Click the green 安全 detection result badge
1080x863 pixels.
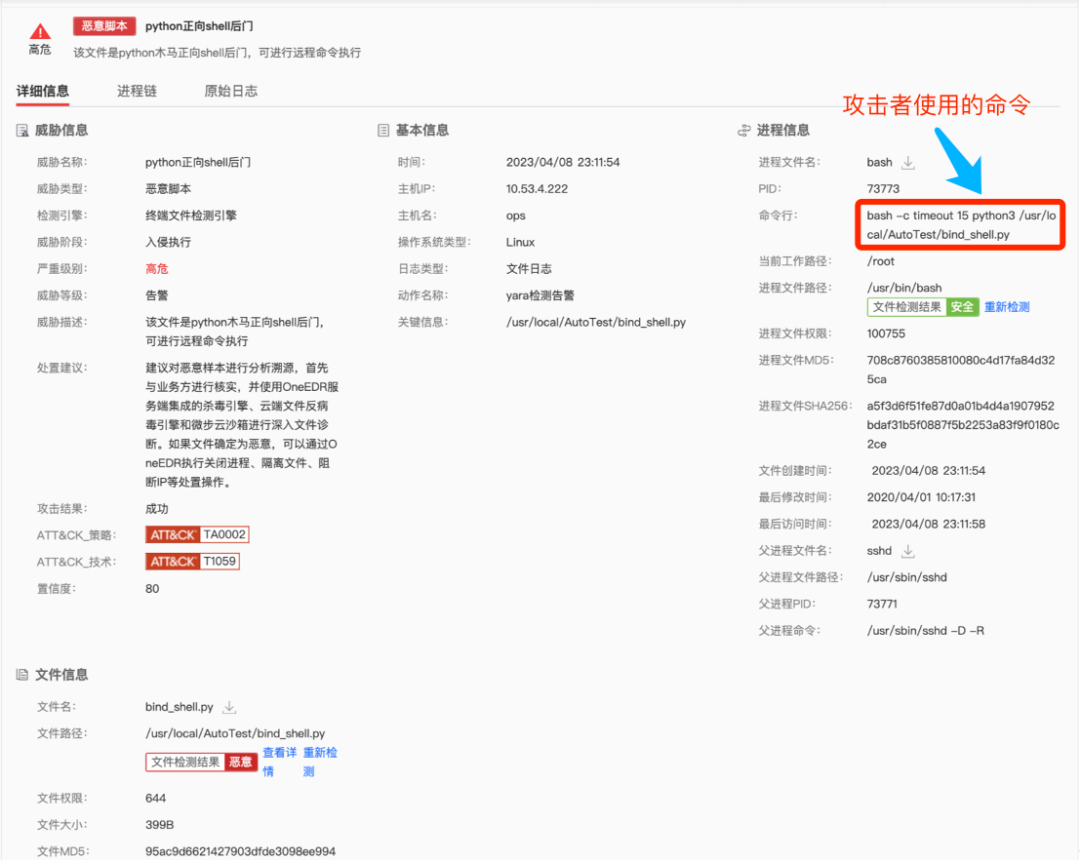click(962, 308)
